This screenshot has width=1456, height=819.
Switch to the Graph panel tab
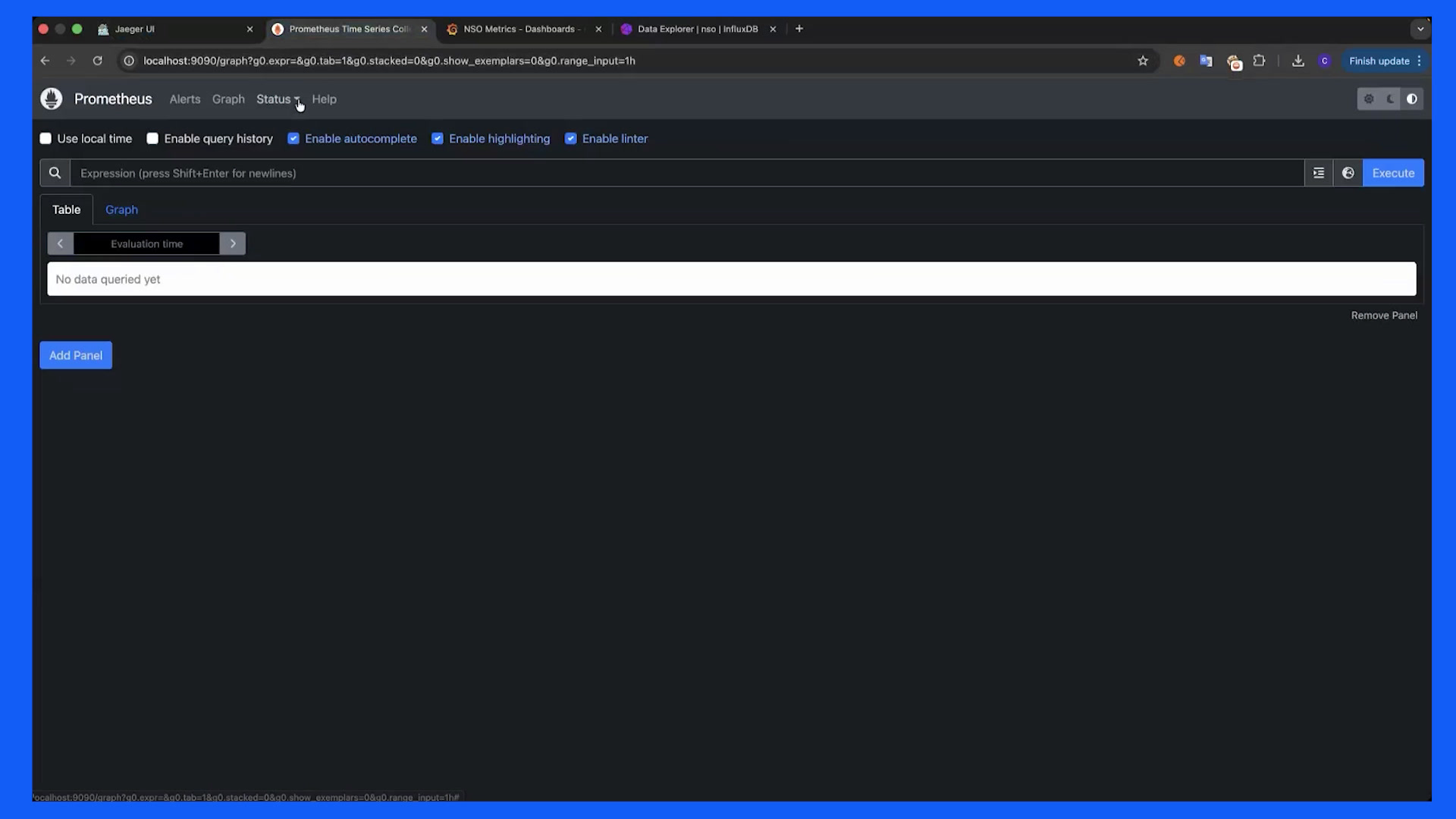tap(121, 209)
